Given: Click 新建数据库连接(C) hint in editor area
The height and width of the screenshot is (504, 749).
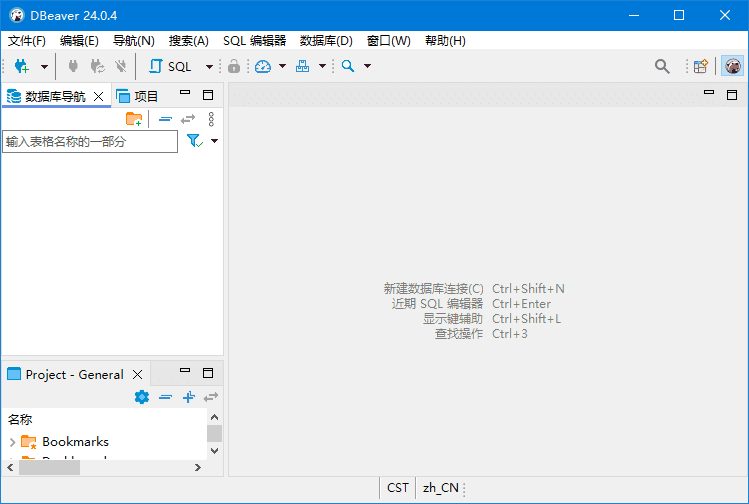Looking at the screenshot, I should click(x=433, y=288).
